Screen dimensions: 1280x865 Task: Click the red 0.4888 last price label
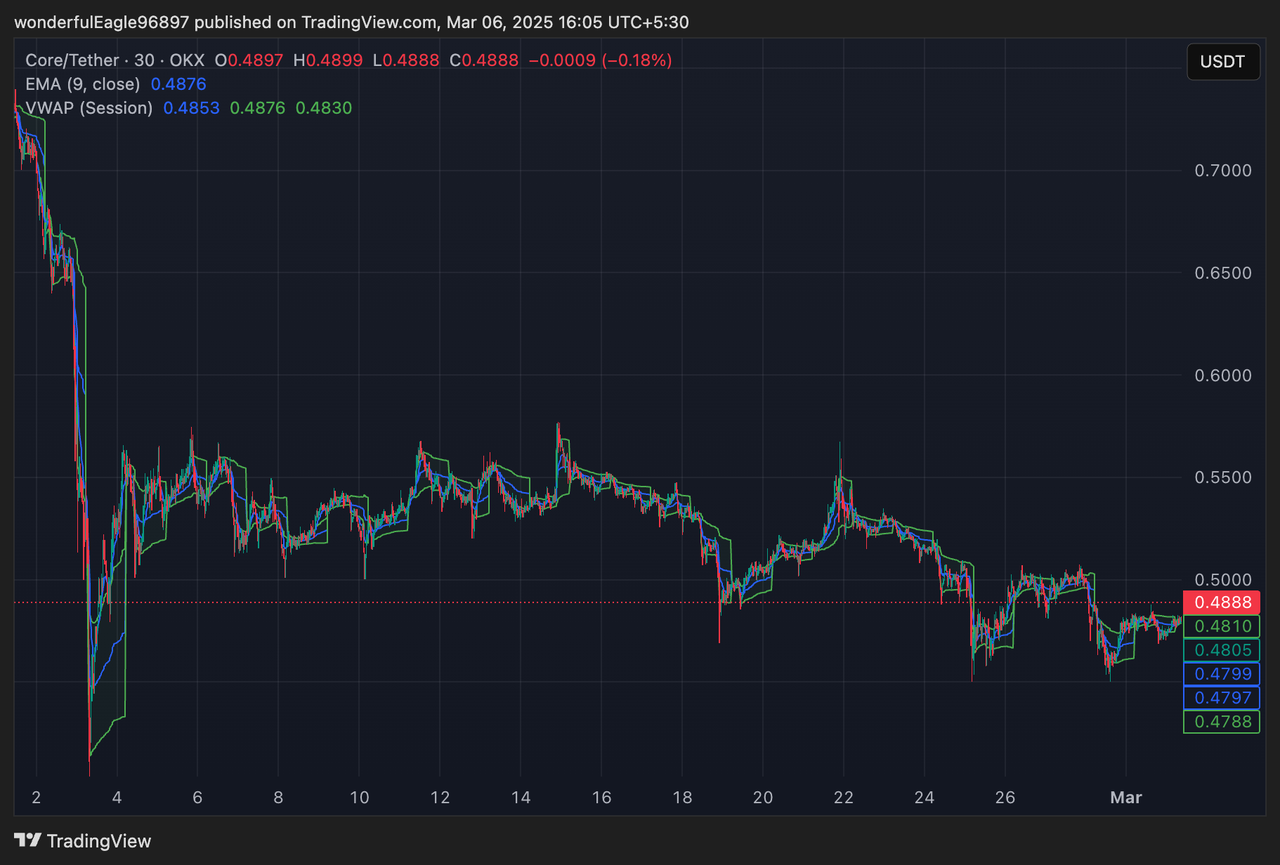click(x=1221, y=602)
